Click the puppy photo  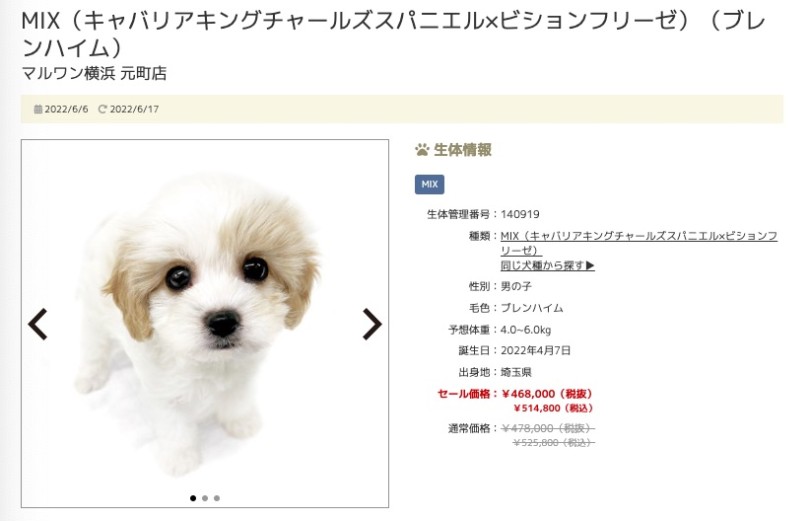pos(205,323)
